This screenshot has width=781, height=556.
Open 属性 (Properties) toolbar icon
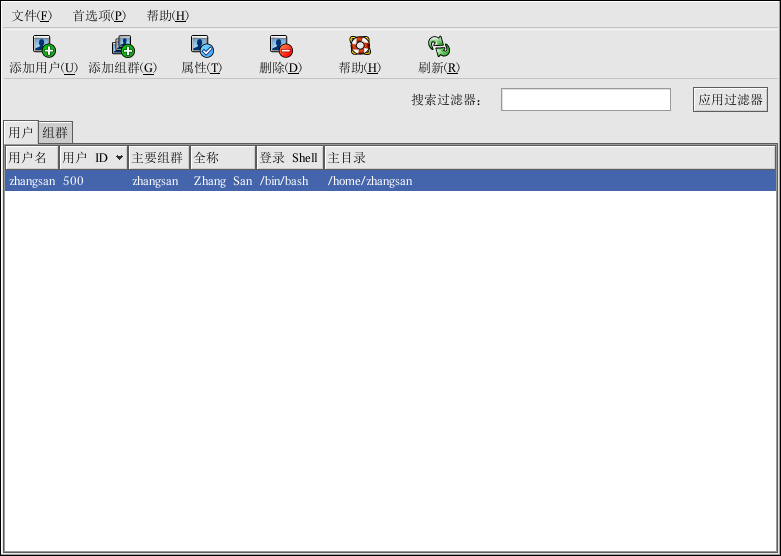[x=201, y=46]
